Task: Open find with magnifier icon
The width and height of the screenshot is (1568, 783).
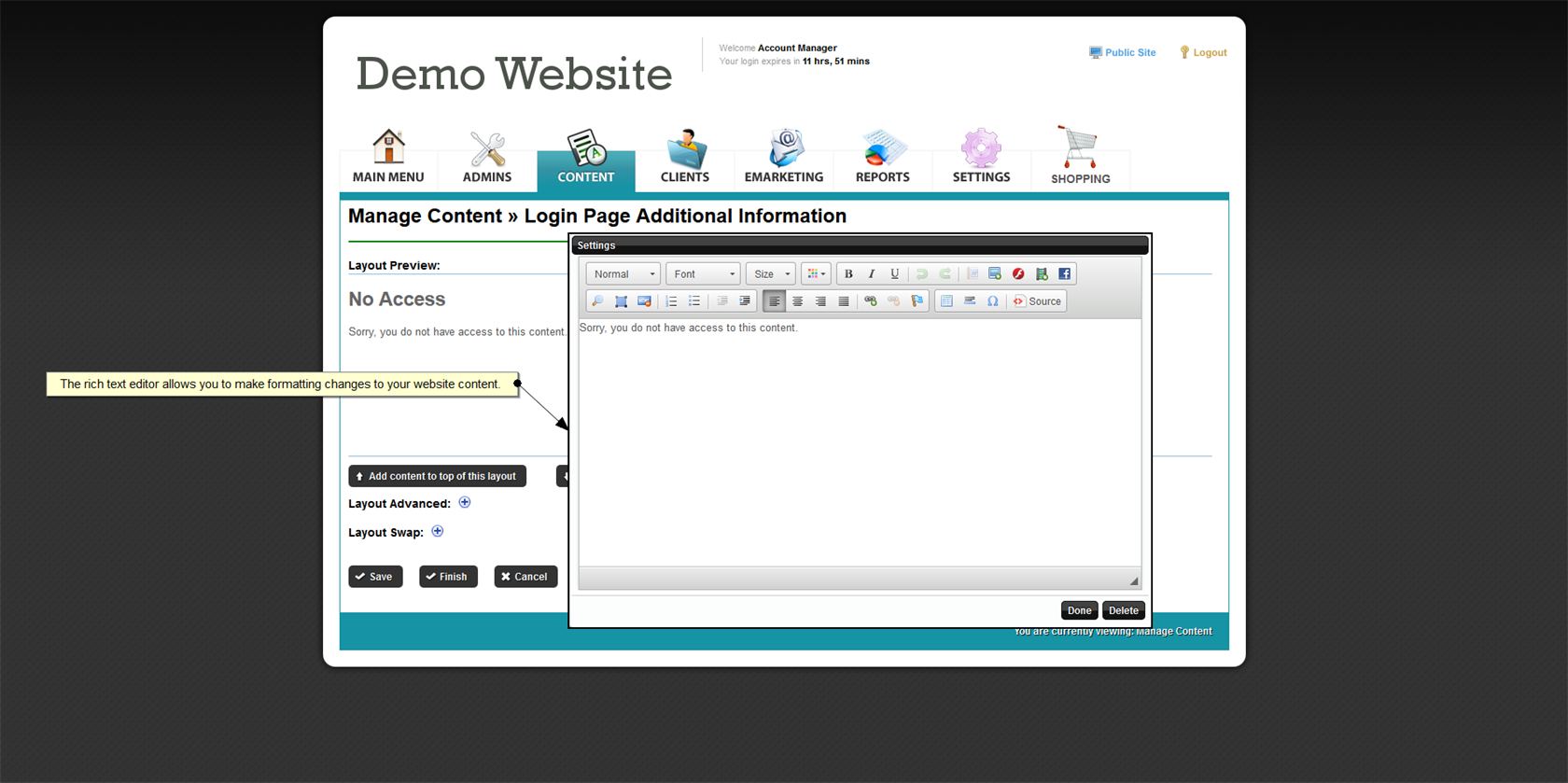Action: pyautogui.click(x=597, y=301)
